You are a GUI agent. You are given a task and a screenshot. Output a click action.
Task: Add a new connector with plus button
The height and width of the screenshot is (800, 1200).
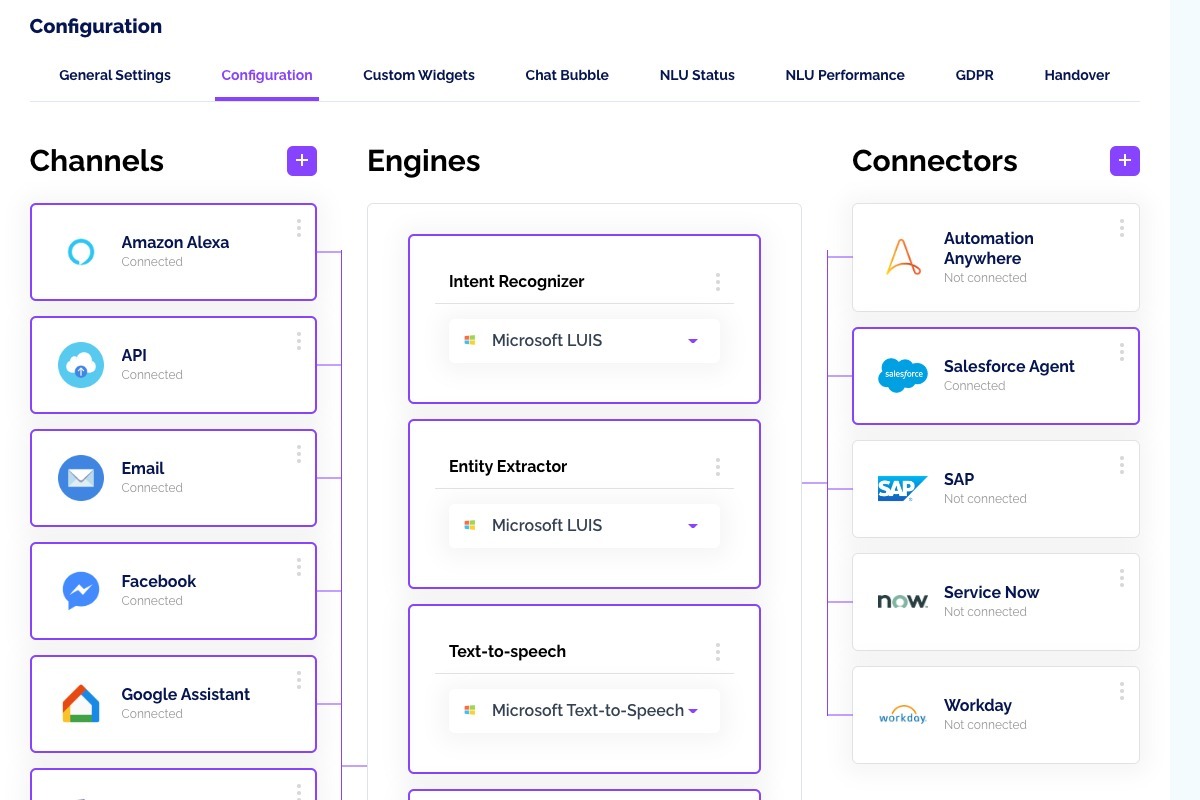click(x=1125, y=161)
